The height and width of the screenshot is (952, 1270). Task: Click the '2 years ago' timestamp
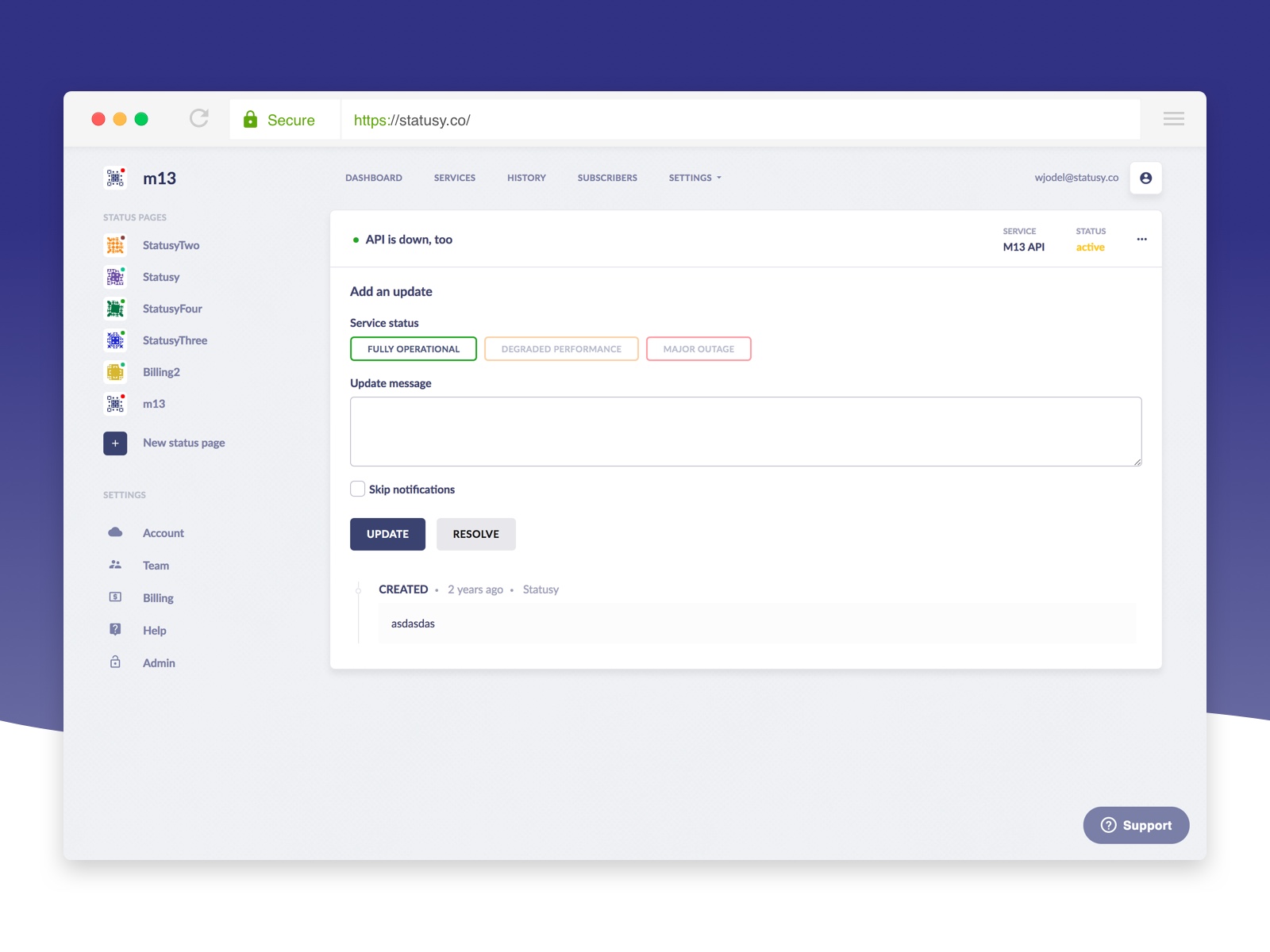tap(475, 589)
